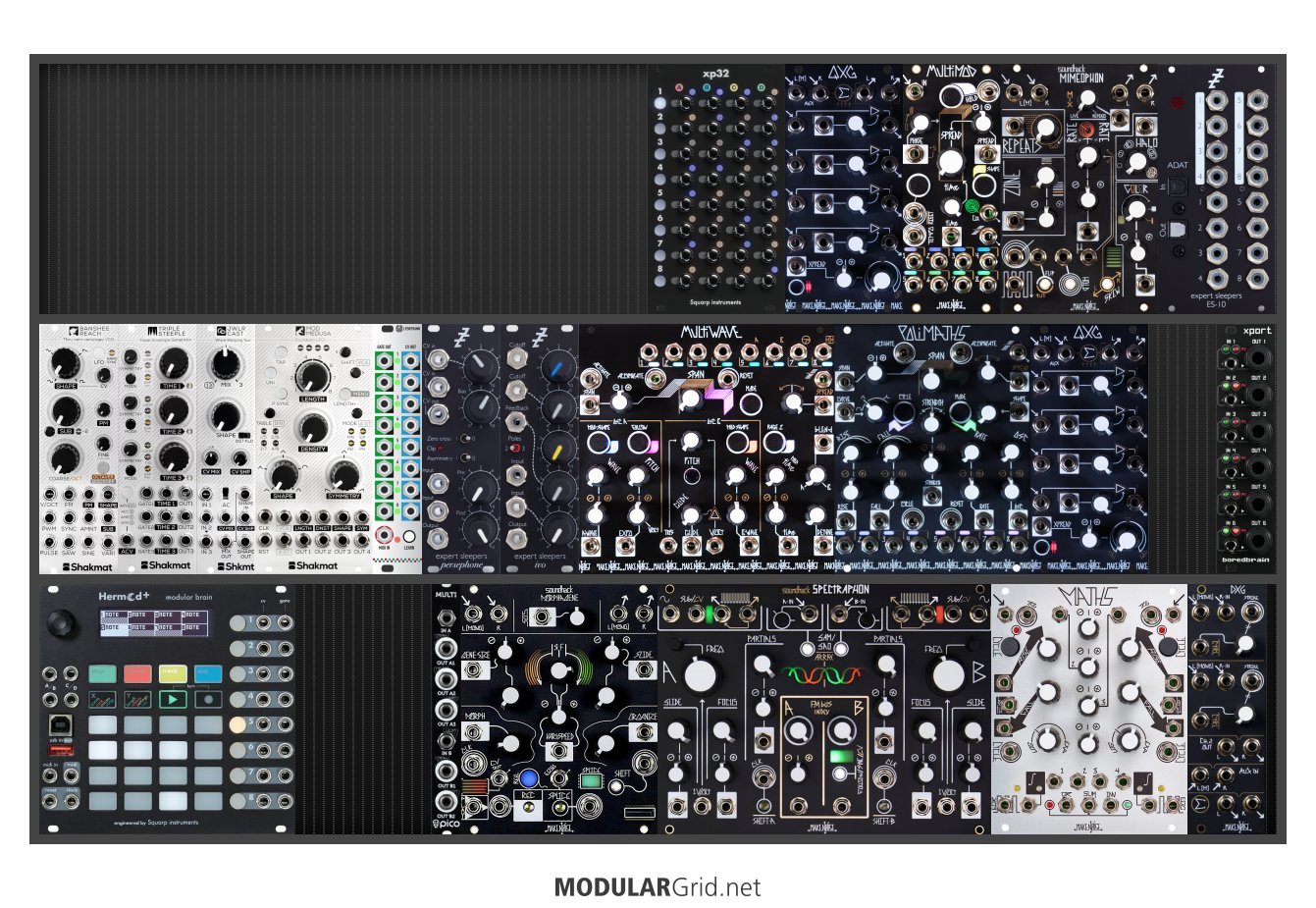Adjust the MIX knob on Jwlr Cast
This screenshot has height=908, width=1316.
tap(224, 365)
